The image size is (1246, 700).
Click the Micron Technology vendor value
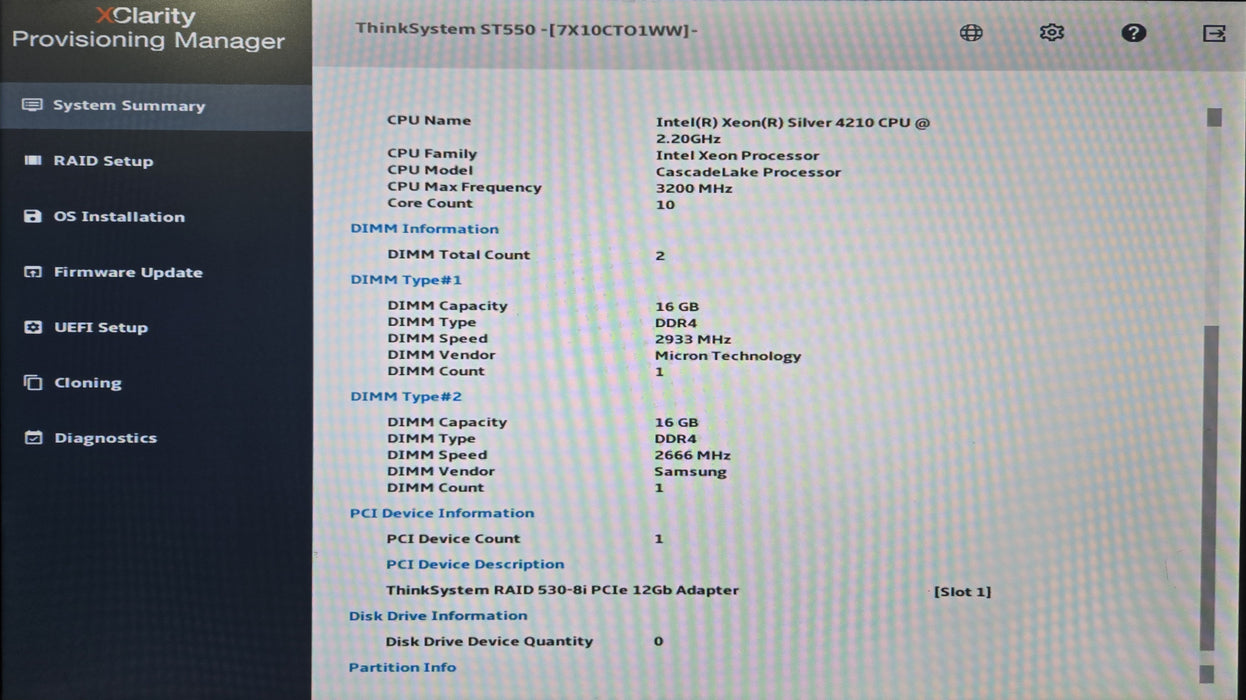pos(728,356)
